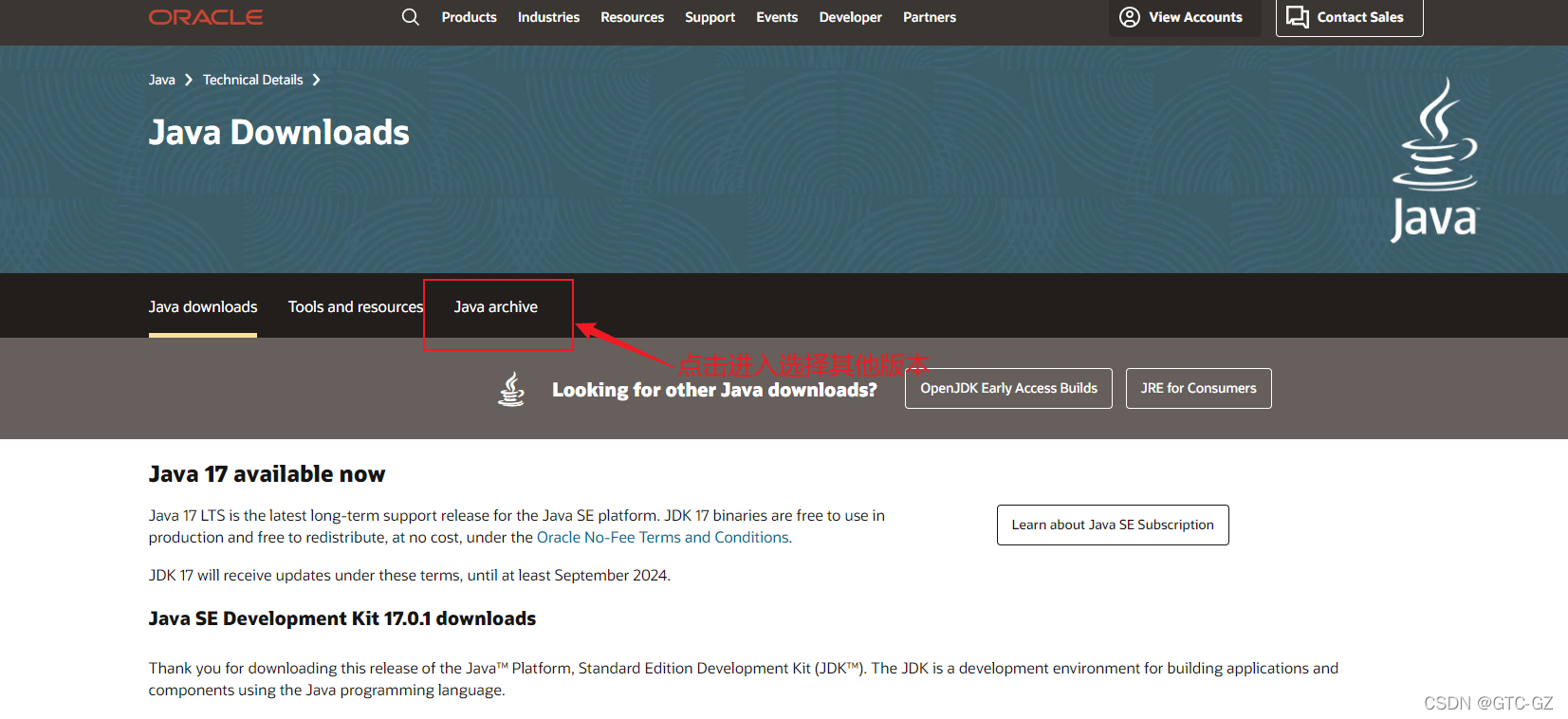Open the Partners menu
The image size is (1568, 719).
coord(930,17)
